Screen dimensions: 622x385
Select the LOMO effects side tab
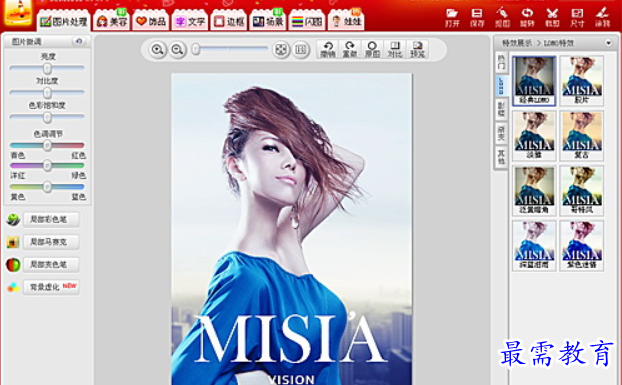tap(501, 86)
